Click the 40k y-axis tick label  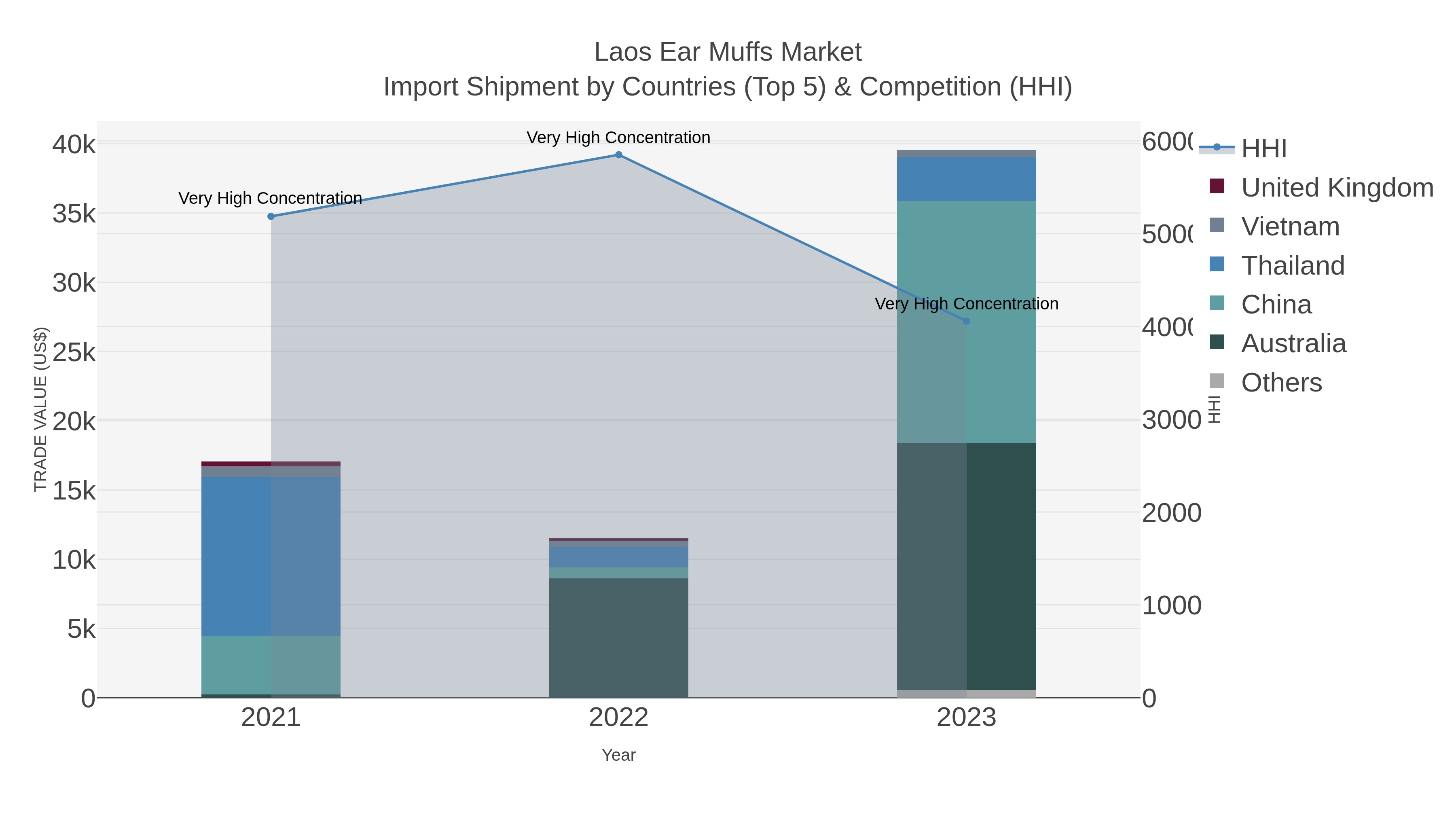tap(74, 145)
